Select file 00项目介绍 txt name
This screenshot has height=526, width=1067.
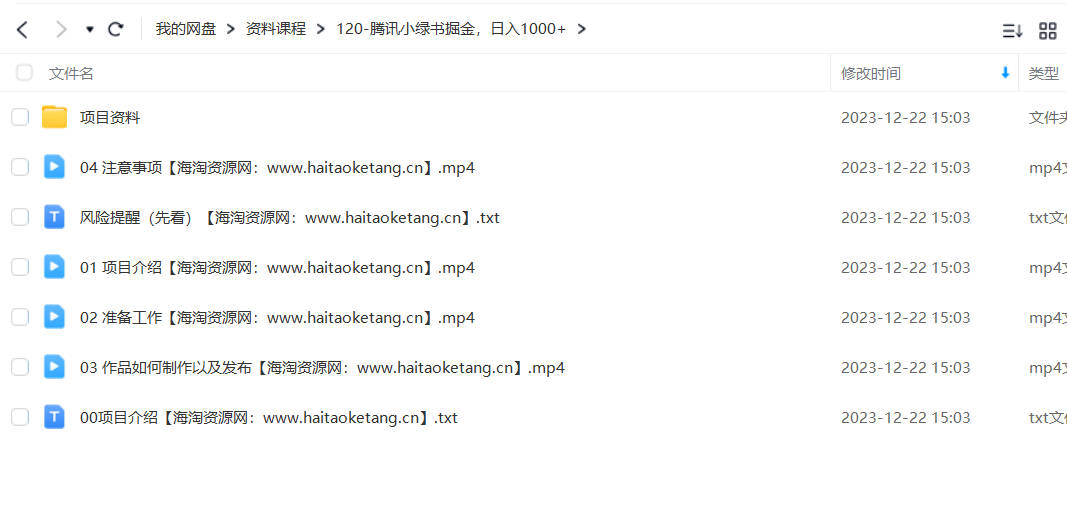[269, 417]
